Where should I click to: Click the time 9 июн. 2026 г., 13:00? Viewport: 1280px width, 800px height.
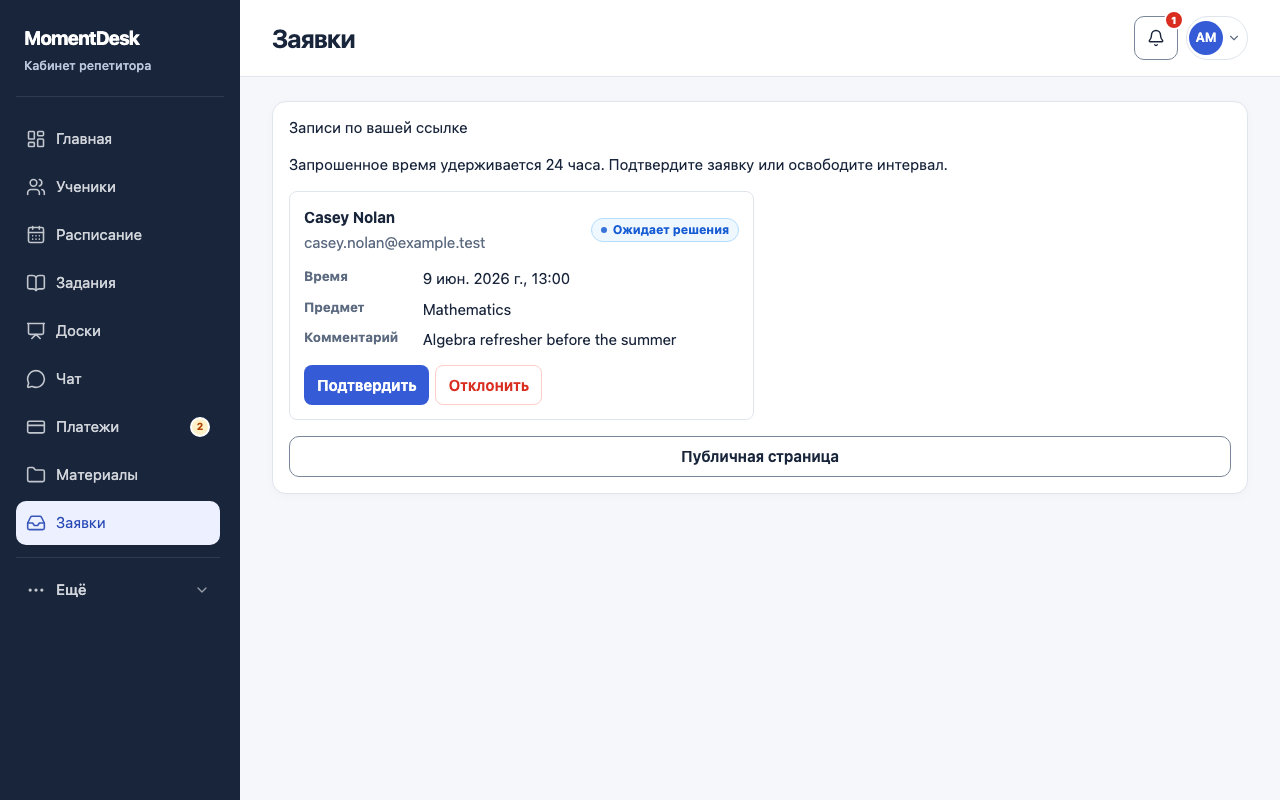pyautogui.click(x=496, y=279)
